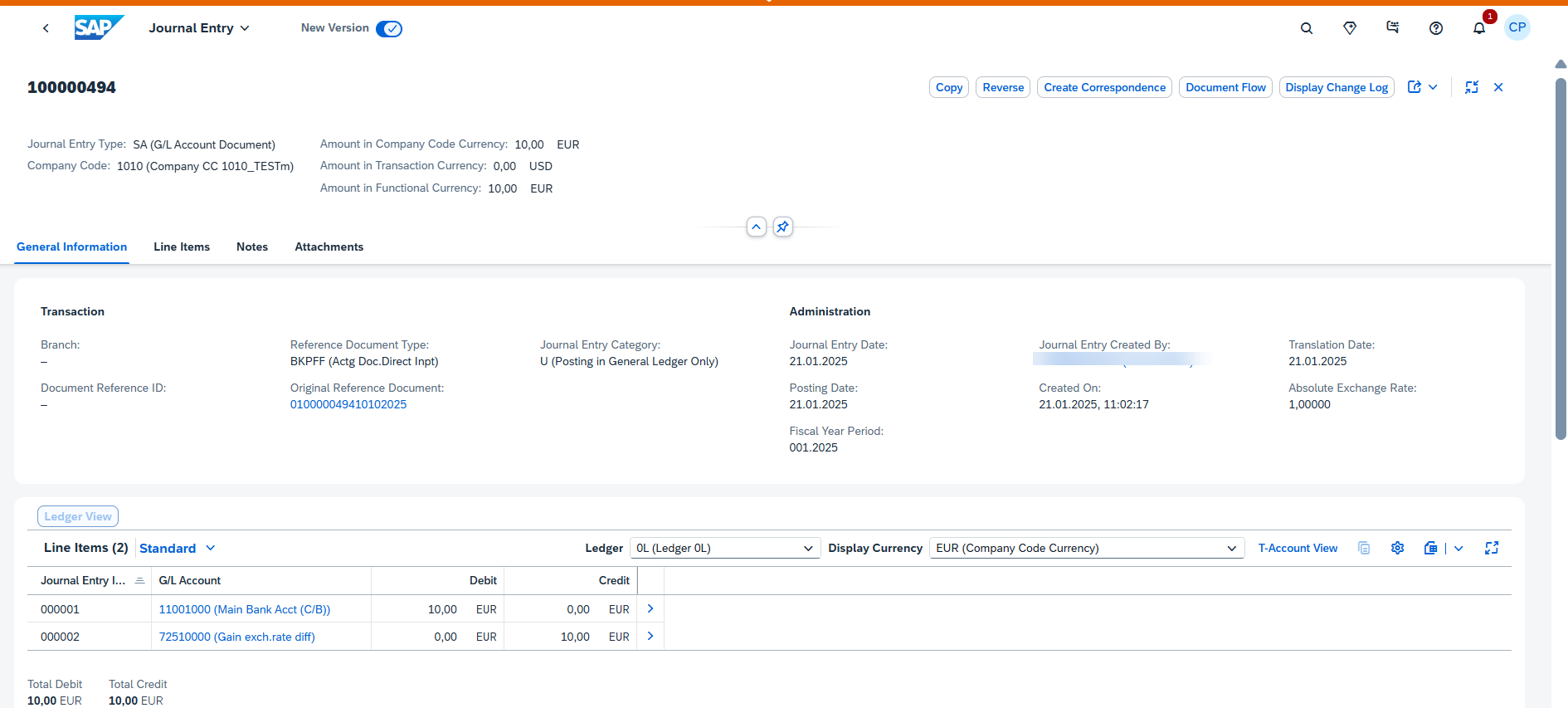Open the feedback icon in header

click(x=1393, y=28)
